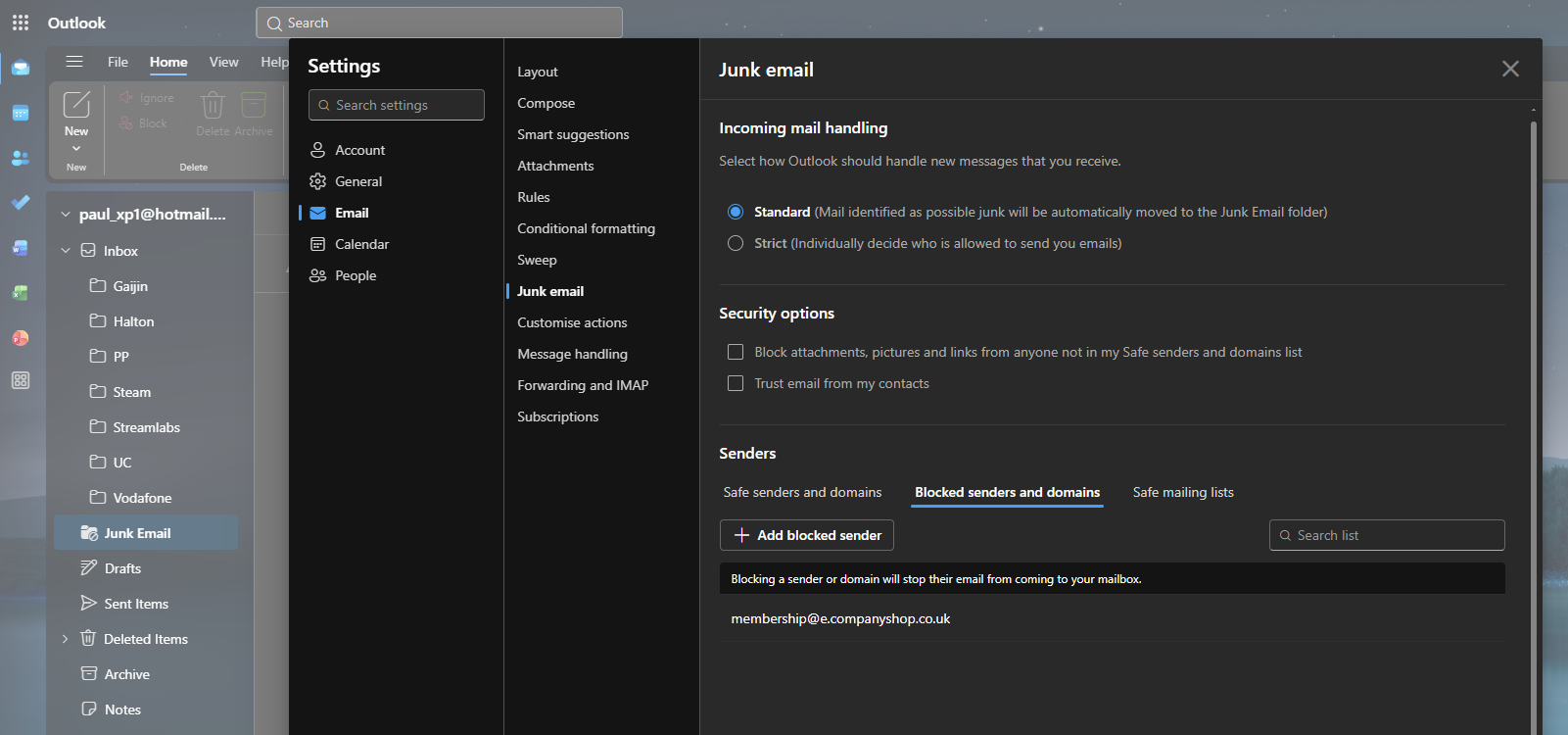
Task: Launch PowerPoint from left app rail
Action: pos(21,338)
